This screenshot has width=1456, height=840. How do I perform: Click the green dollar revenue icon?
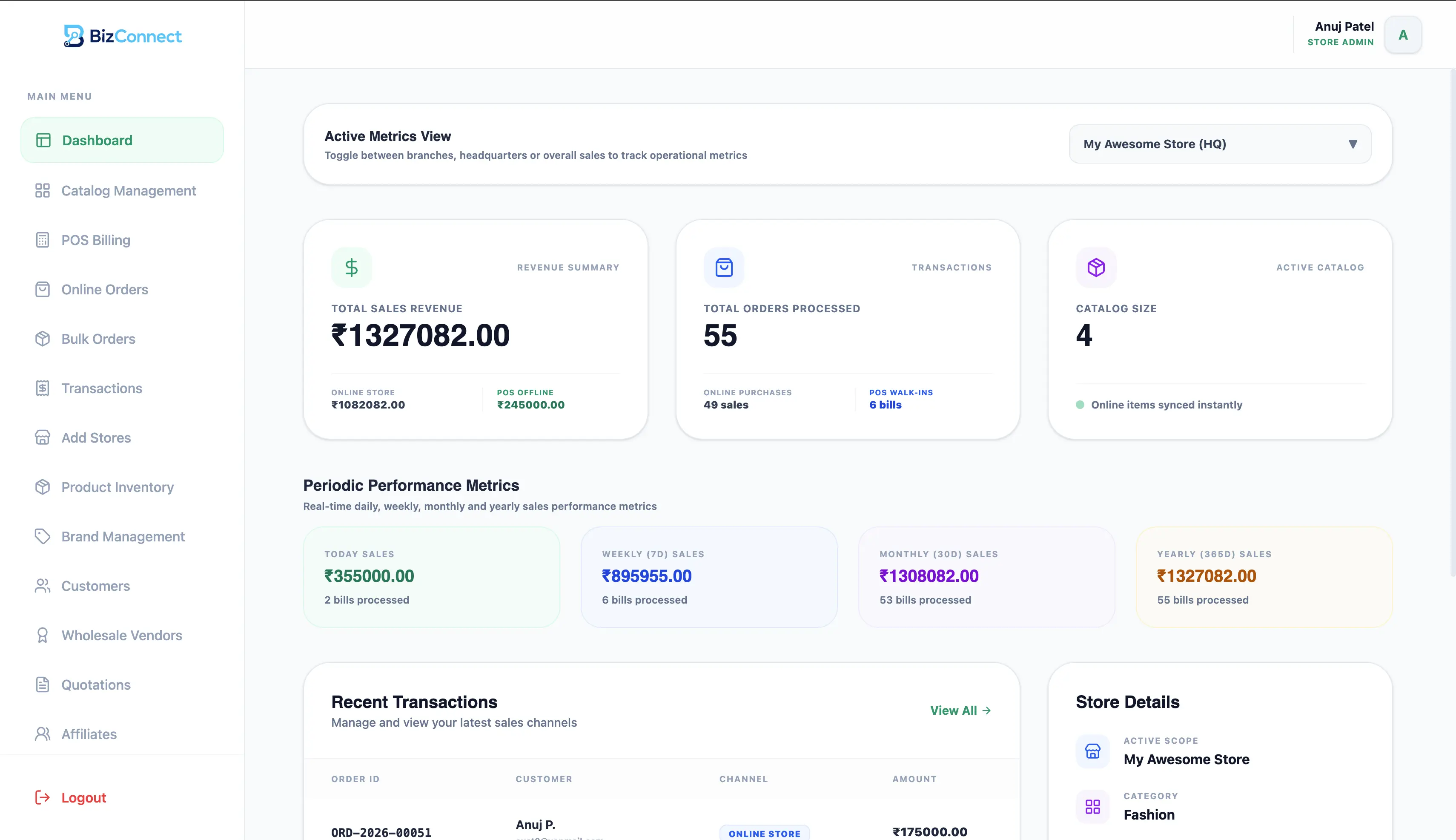[352, 268]
